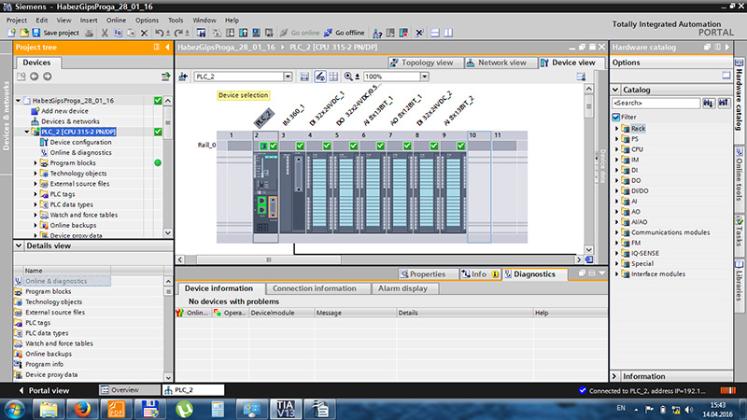The height and width of the screenshot is (420, 747).
Task: Open the Options menu
Action: 147,20
